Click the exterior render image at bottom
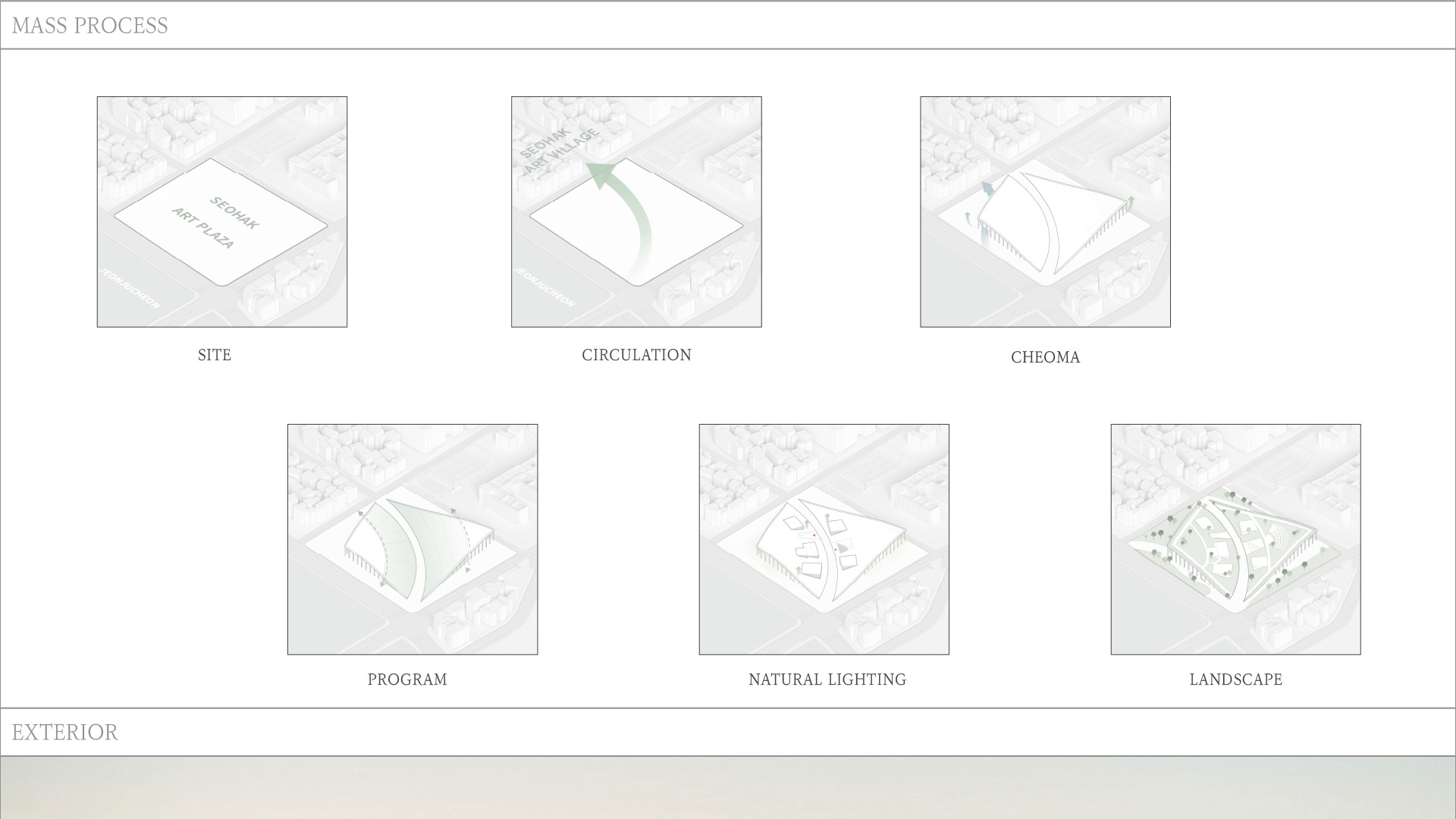 (728, 789)
